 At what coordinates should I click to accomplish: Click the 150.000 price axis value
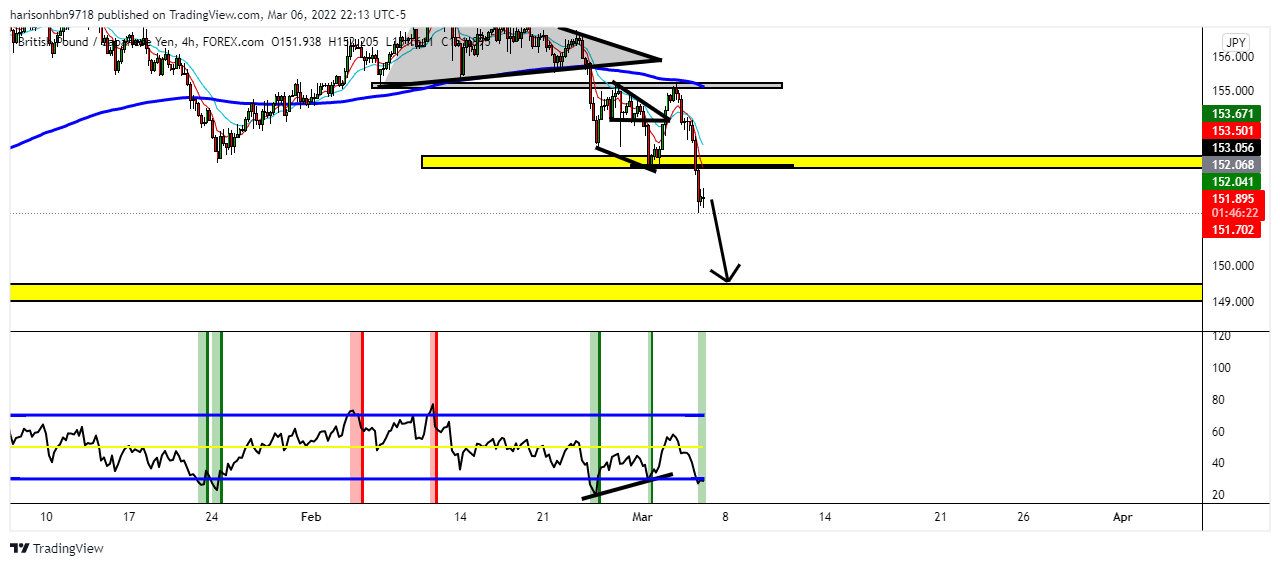(x=1233, y=266)
